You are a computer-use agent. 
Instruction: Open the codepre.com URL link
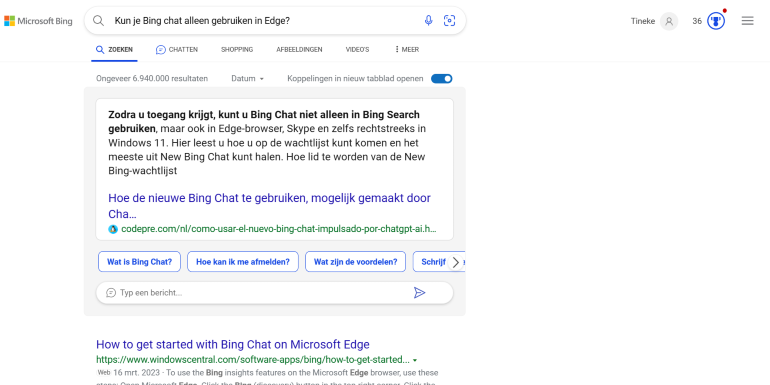click(278, 229)
